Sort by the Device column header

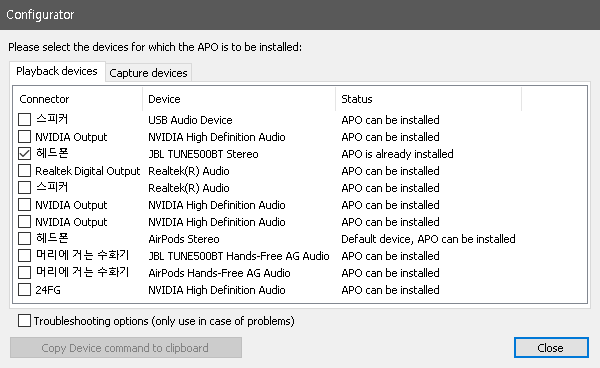(x=239, y=99)
